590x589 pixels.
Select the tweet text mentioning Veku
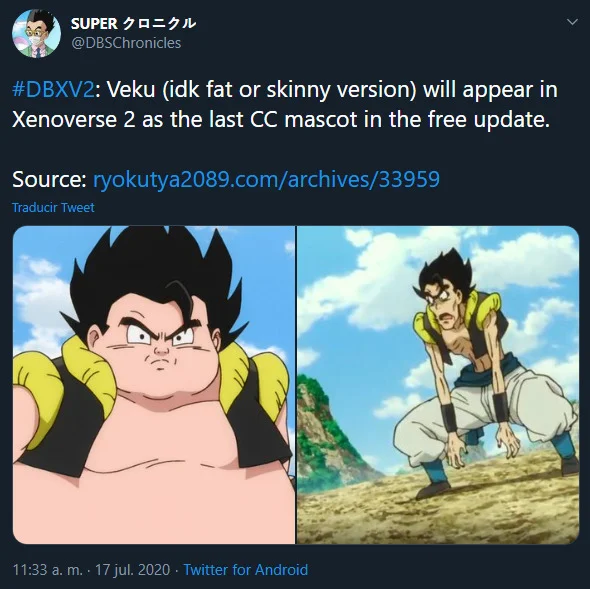pos(285,105)
